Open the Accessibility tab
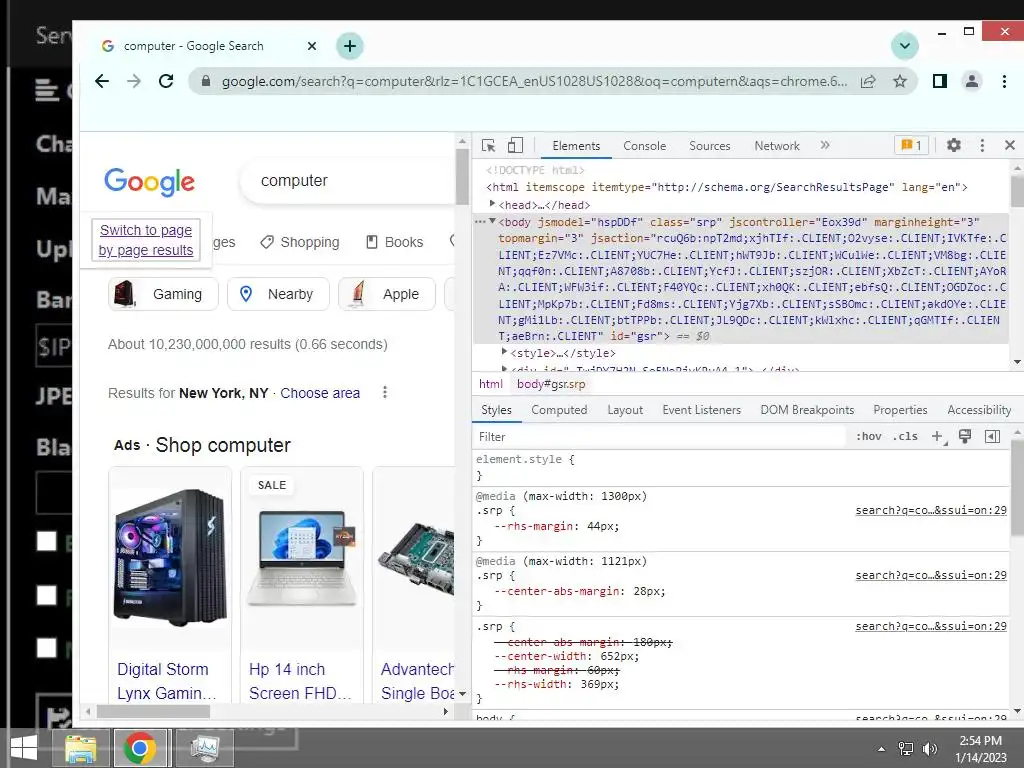 [978, 409]
